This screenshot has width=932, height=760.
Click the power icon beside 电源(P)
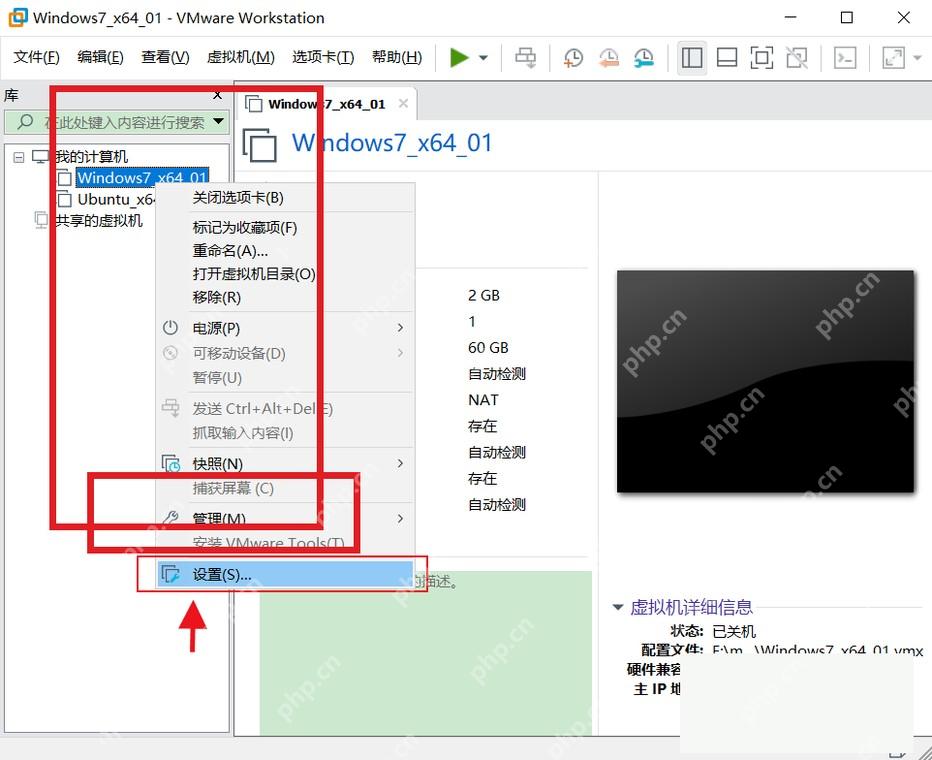tap(171, 328)
